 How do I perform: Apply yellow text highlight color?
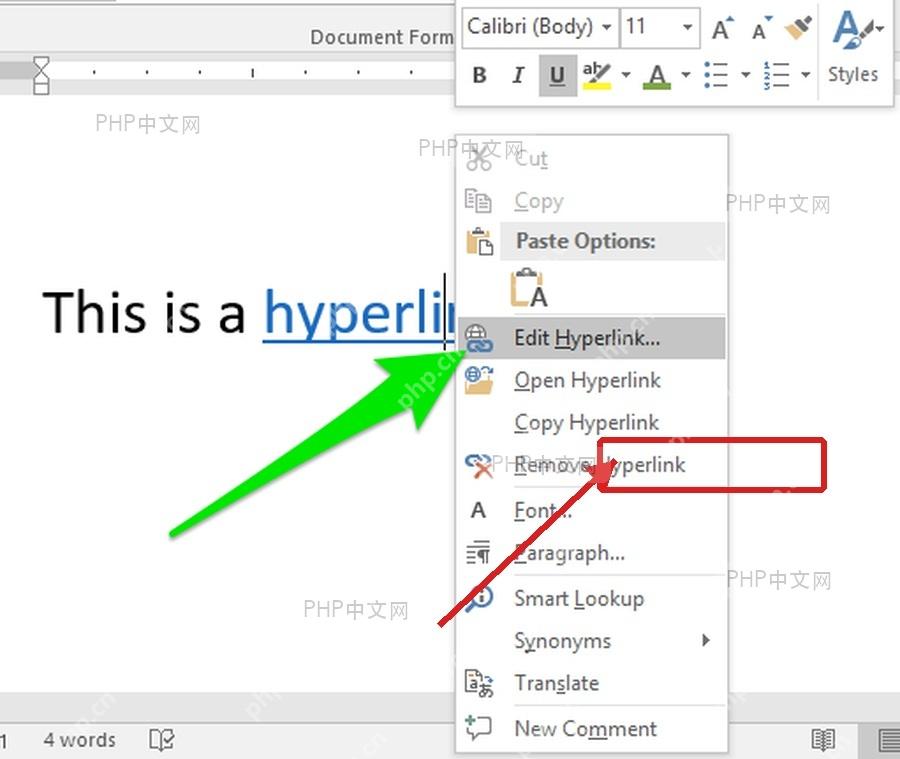click(596, 75)
